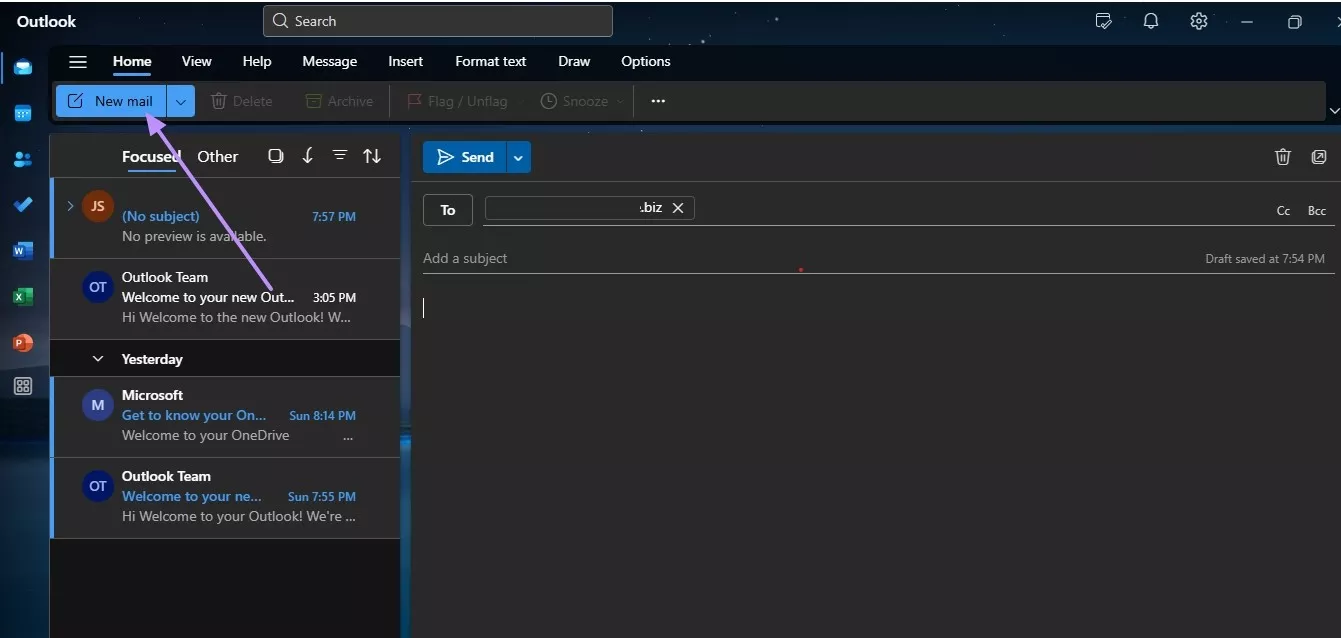Sort the message list
The width and height of the screenshot is (1341, 638).
[x=372, y=156]
